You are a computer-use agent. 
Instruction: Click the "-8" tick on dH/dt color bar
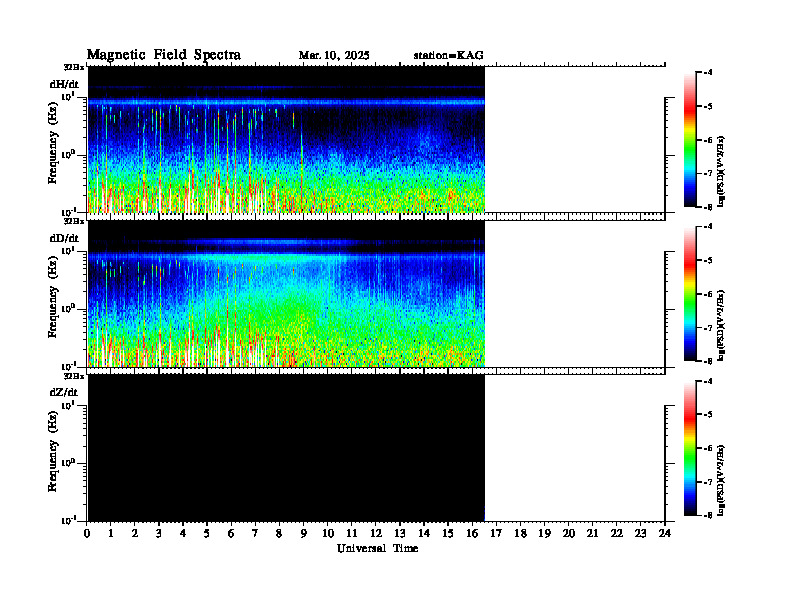click(708, 207)
